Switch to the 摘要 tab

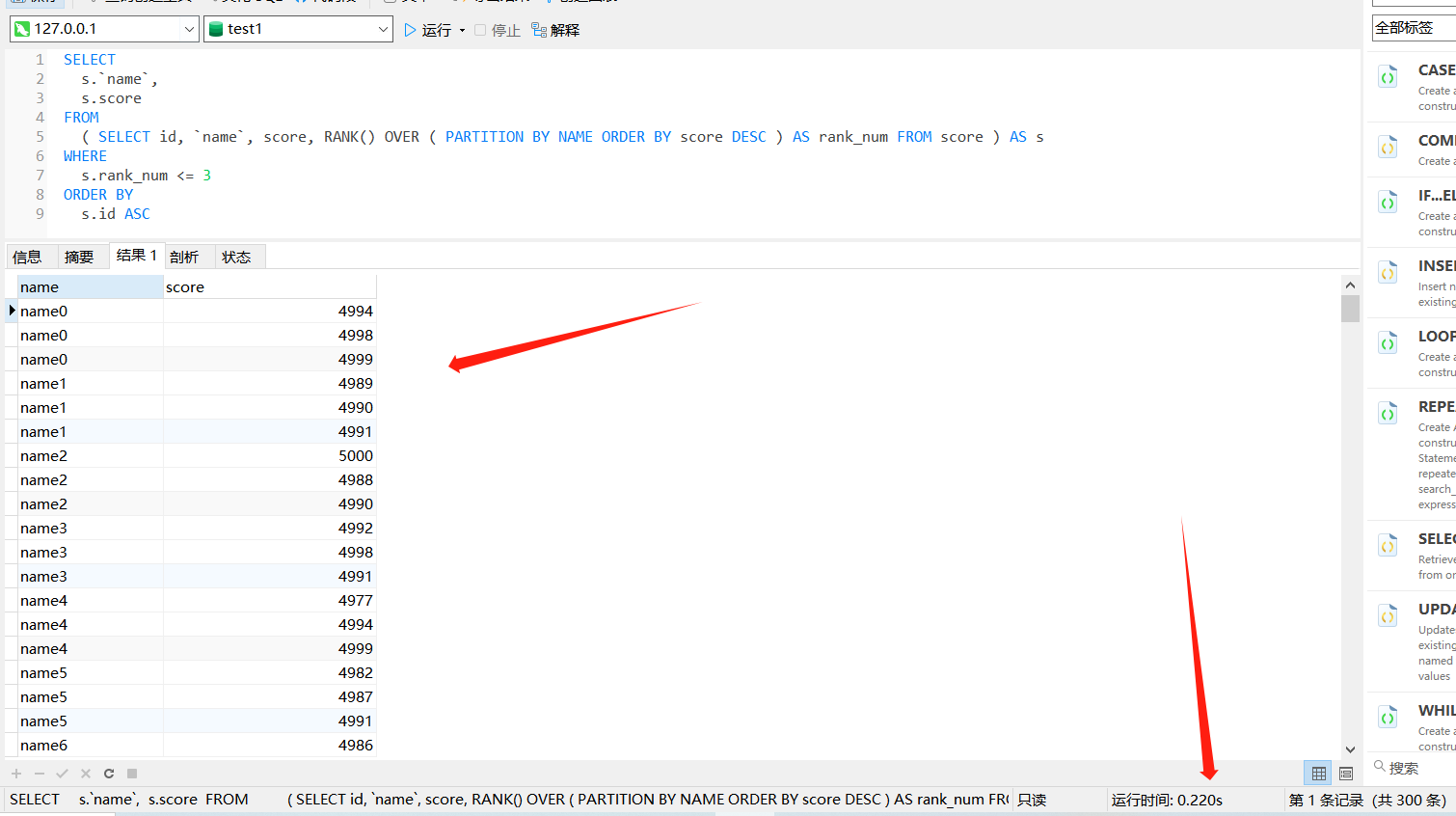(79, 257)
